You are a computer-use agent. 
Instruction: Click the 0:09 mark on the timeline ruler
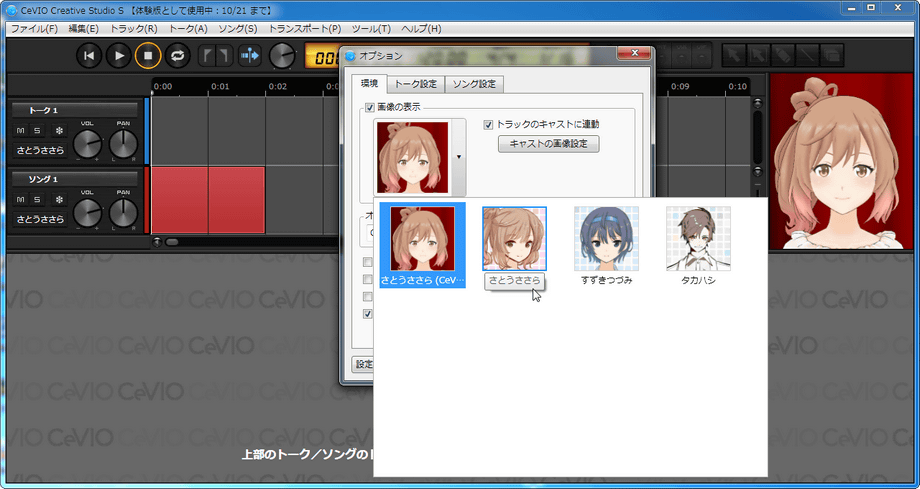[x=680, y=86]
